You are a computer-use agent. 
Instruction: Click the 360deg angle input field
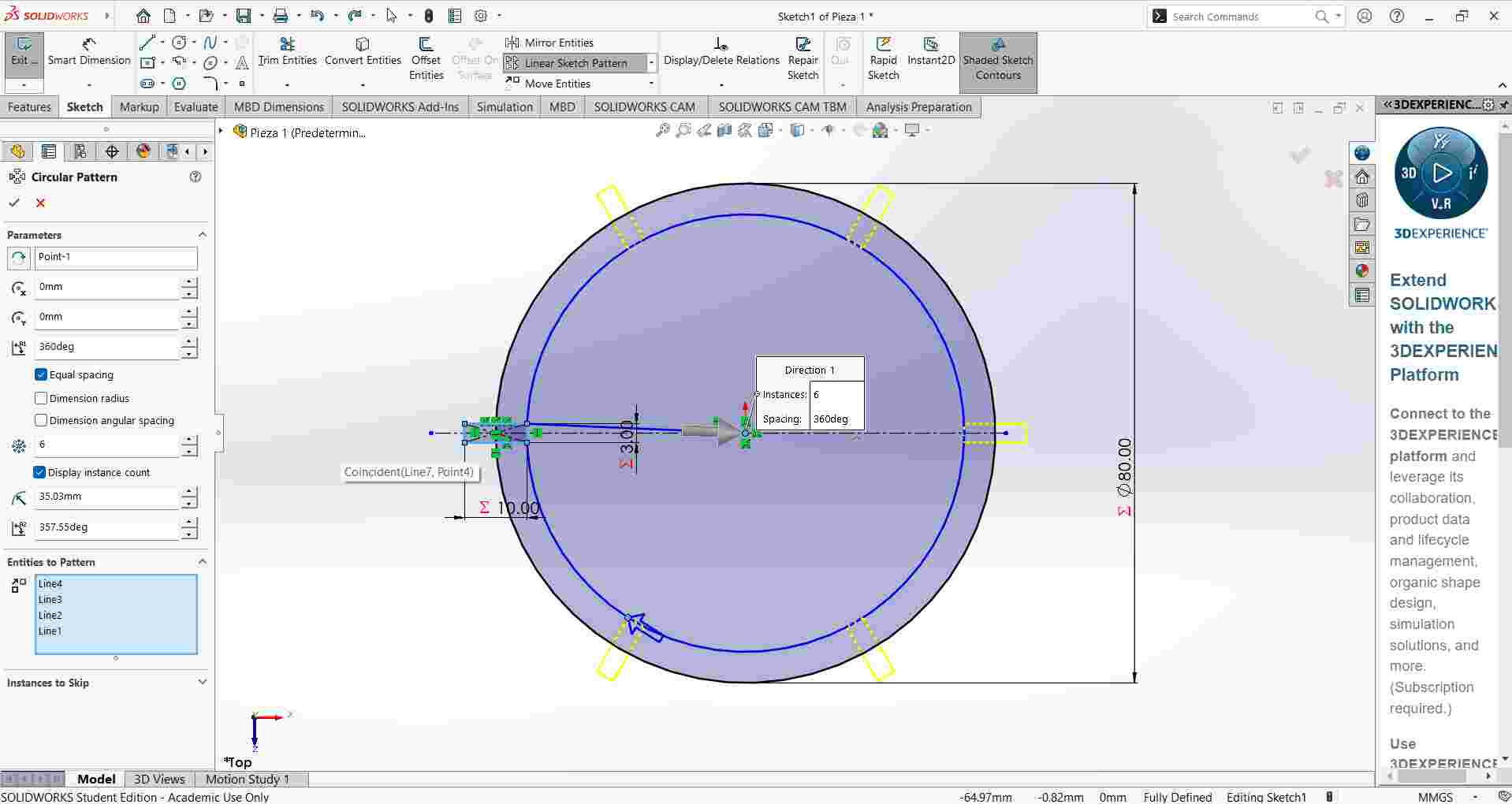point(107,347)
